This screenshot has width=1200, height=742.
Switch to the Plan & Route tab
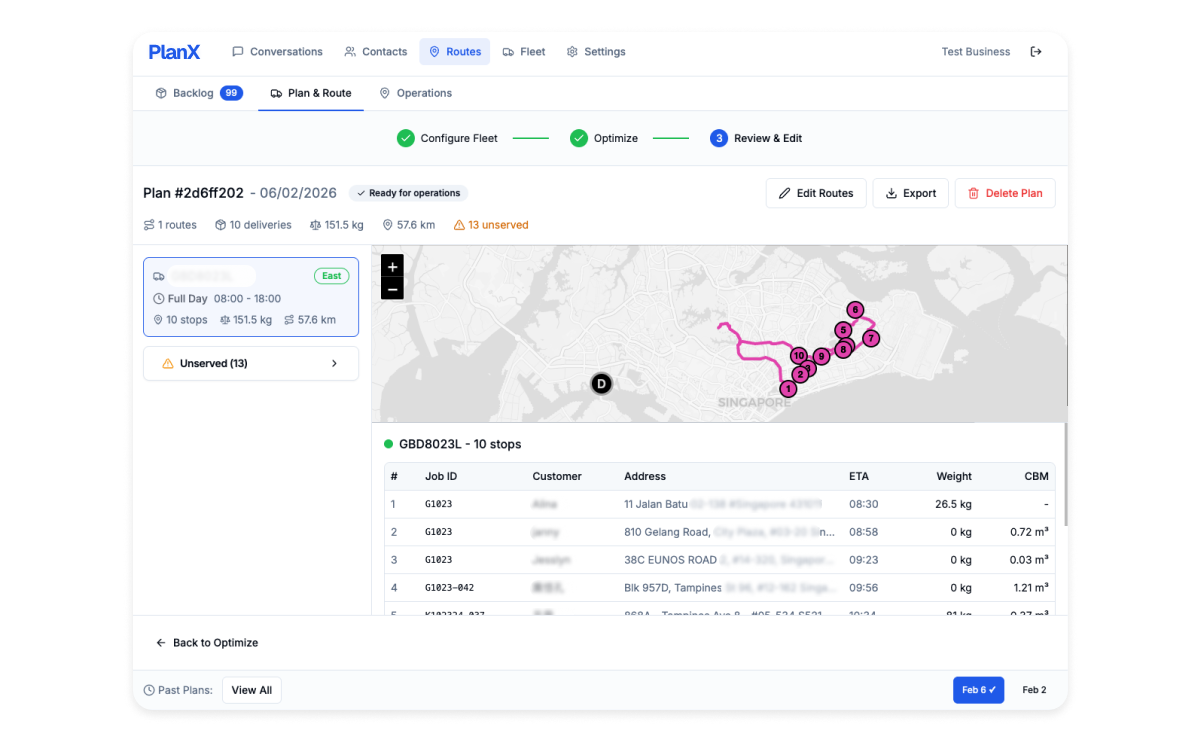coord(311,93)
